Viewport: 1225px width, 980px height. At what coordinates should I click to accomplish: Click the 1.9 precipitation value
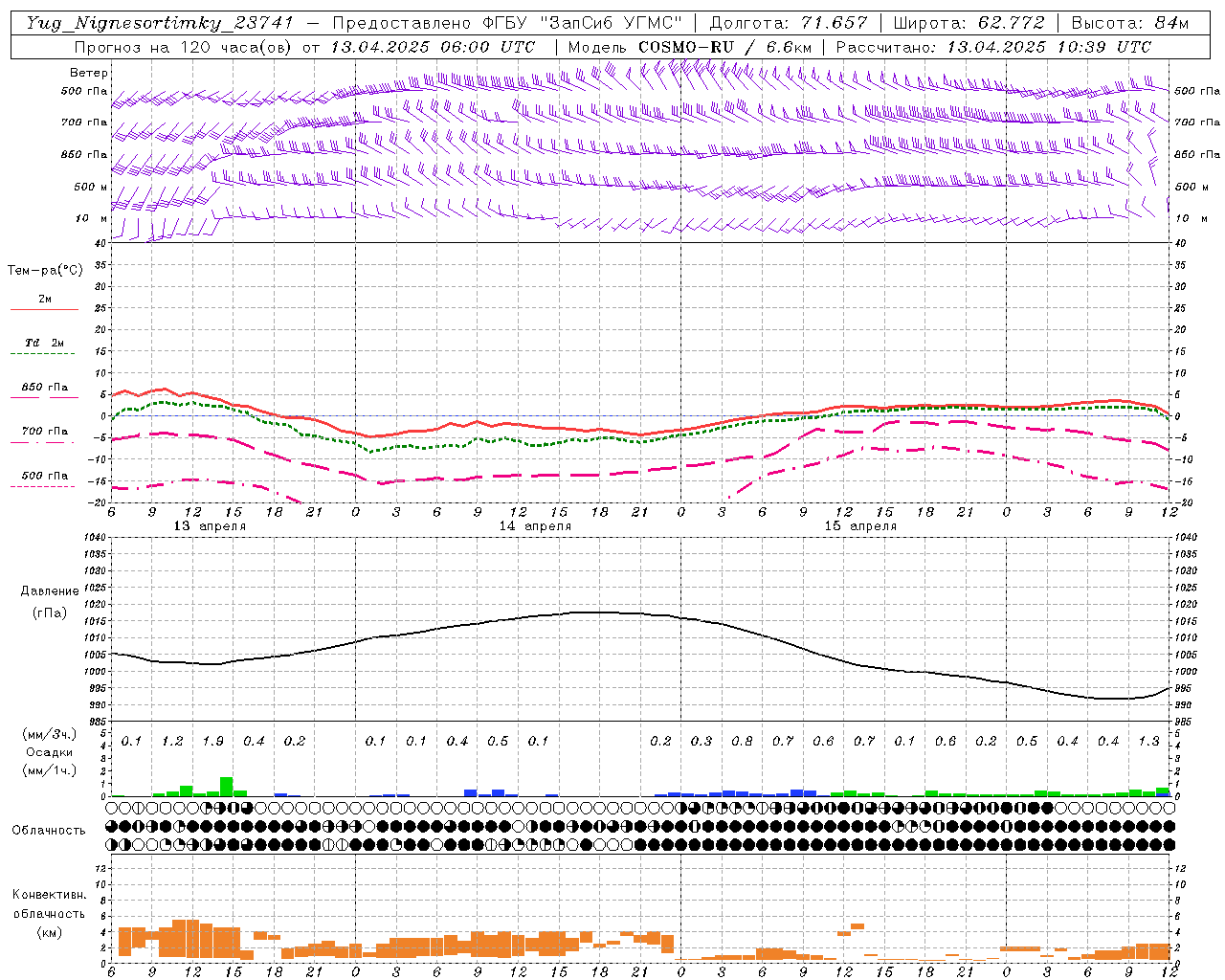point(212,741)
